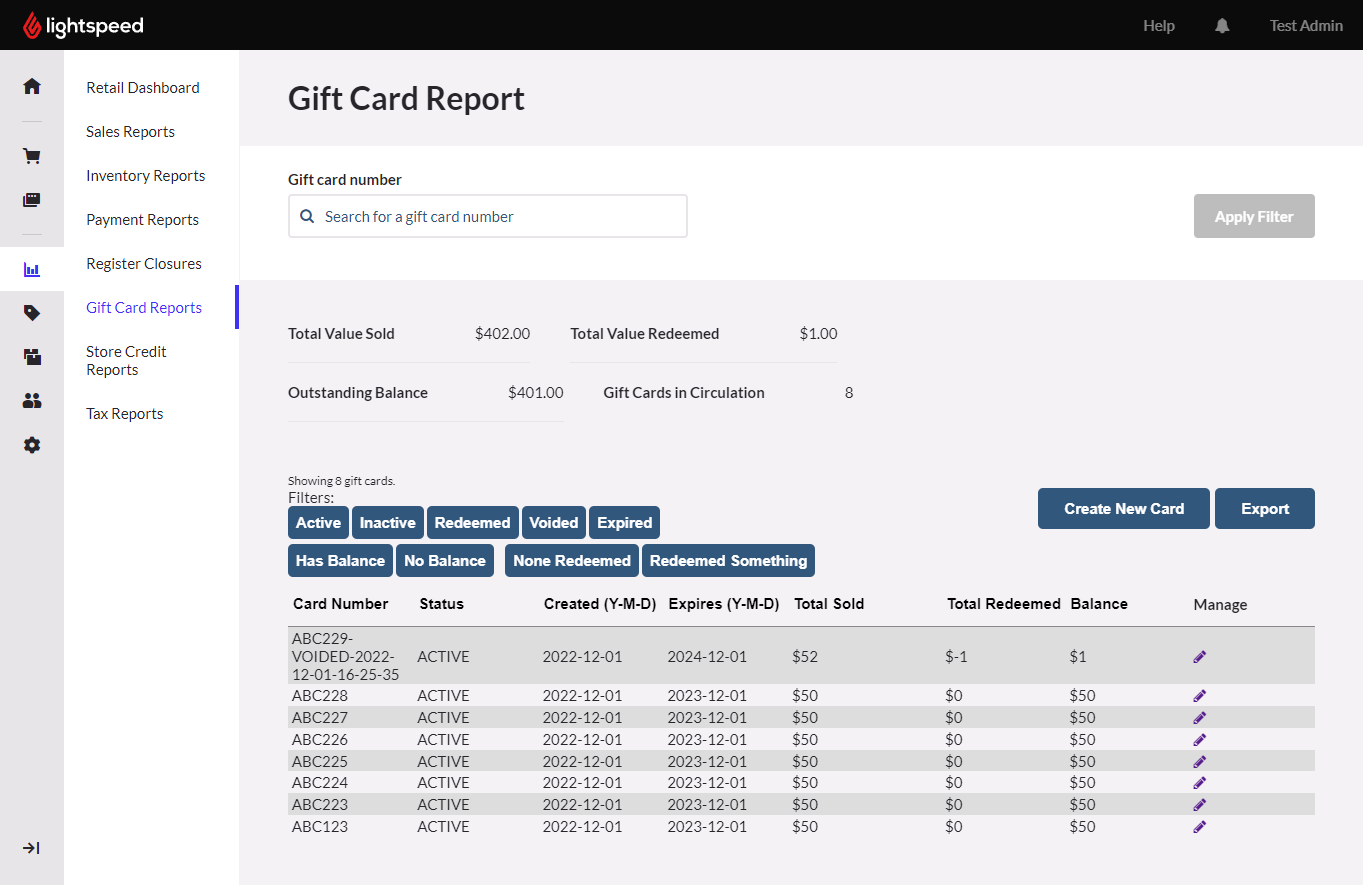Click the pencil icon for card ABC123
The width and height of the screenshot is (1363, 885).
(x=1200, y=827)
